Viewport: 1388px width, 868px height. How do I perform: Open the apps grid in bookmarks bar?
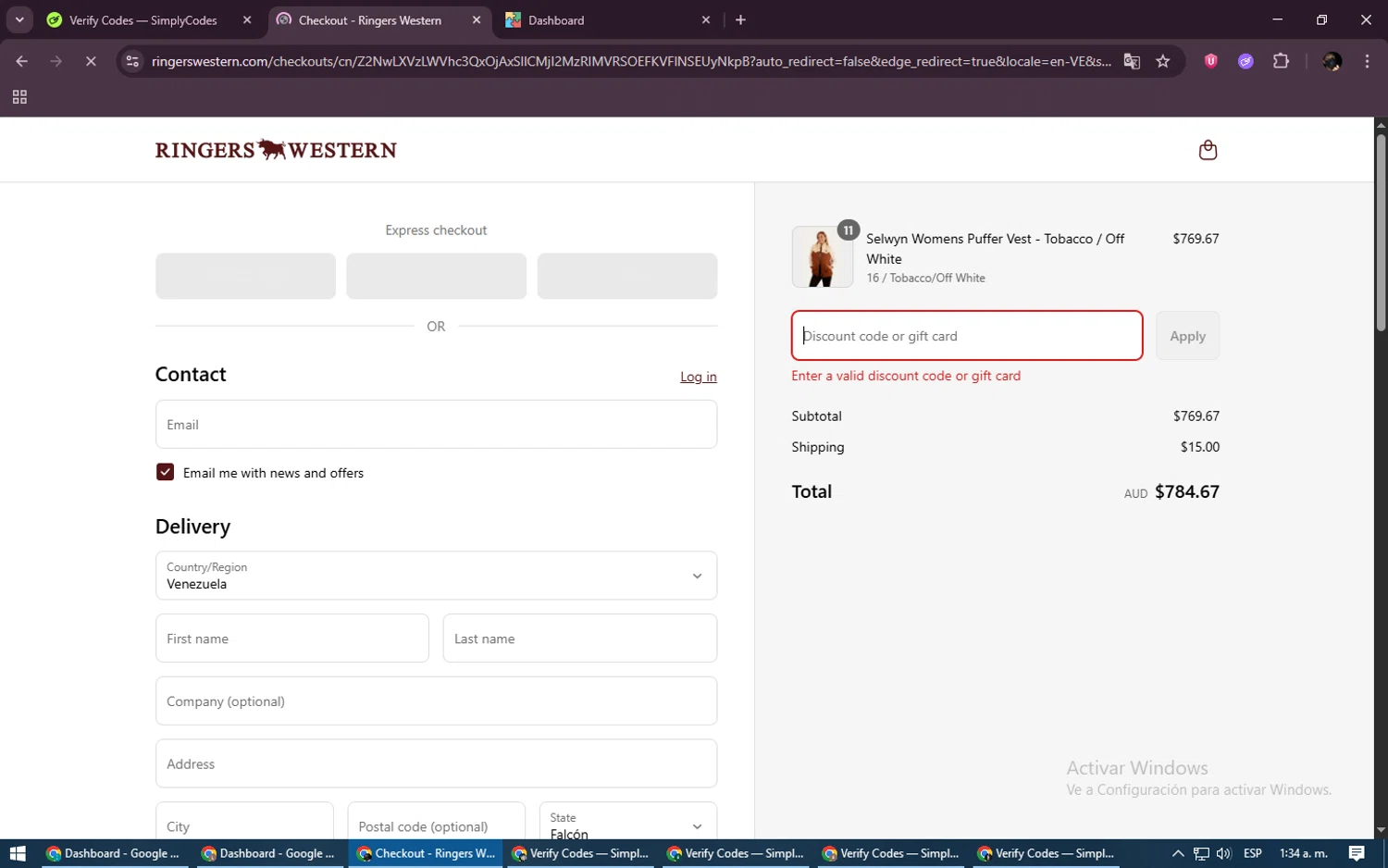[19, 97]
